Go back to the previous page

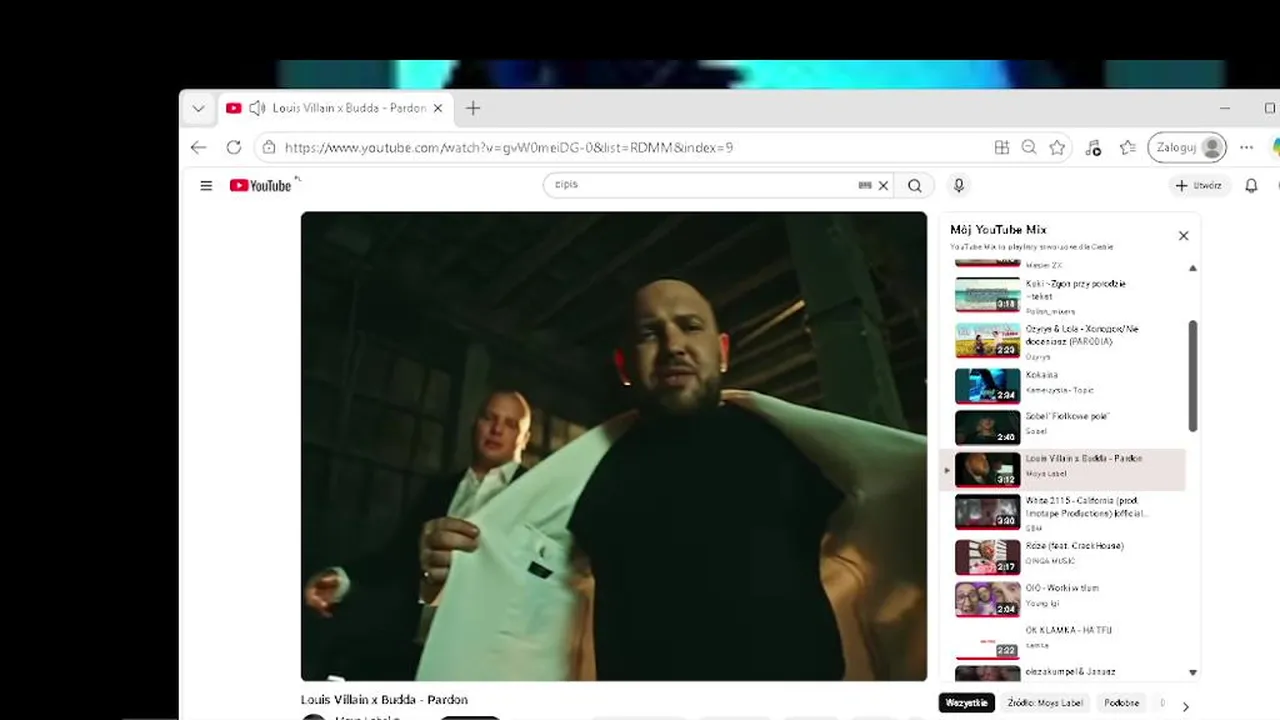click(198, 147)
